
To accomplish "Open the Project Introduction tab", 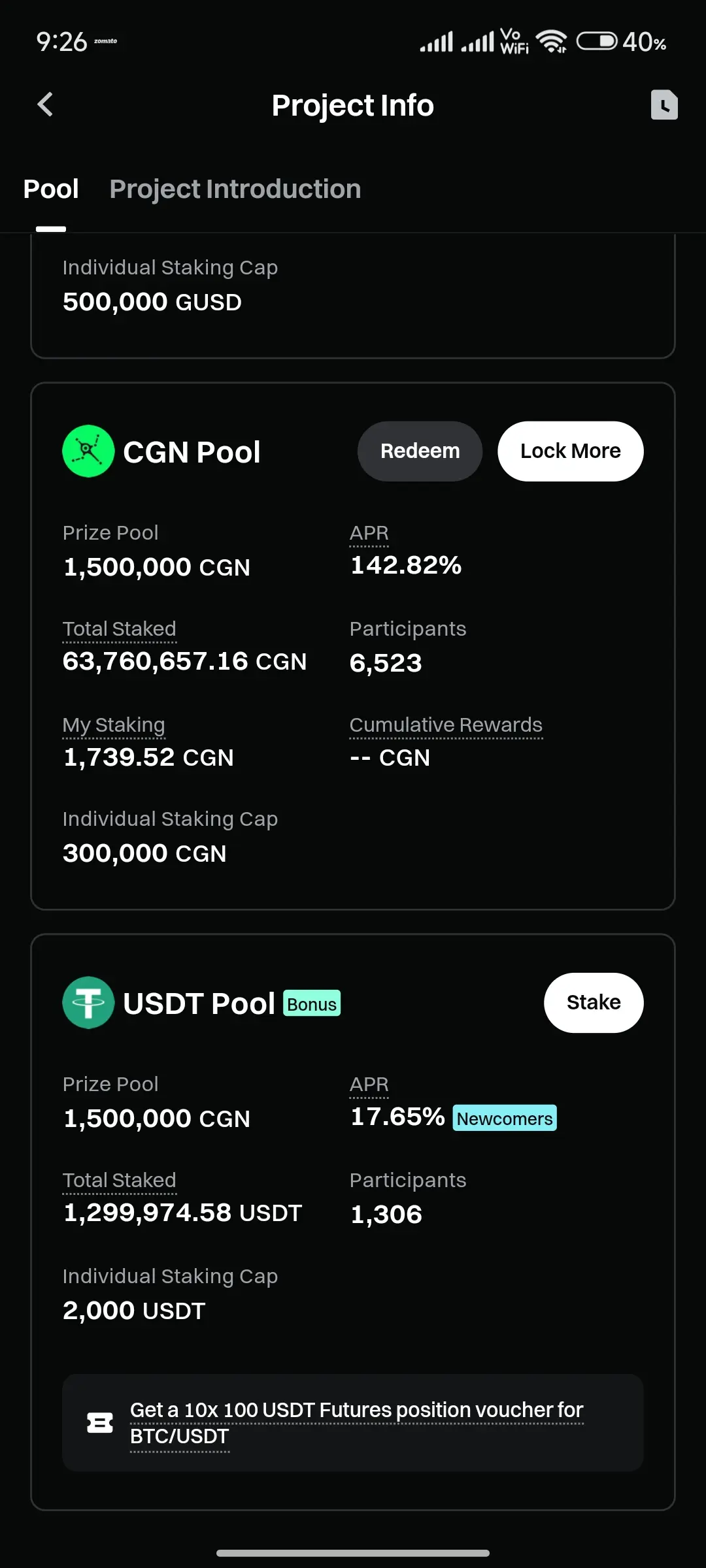I will [235, 189].
